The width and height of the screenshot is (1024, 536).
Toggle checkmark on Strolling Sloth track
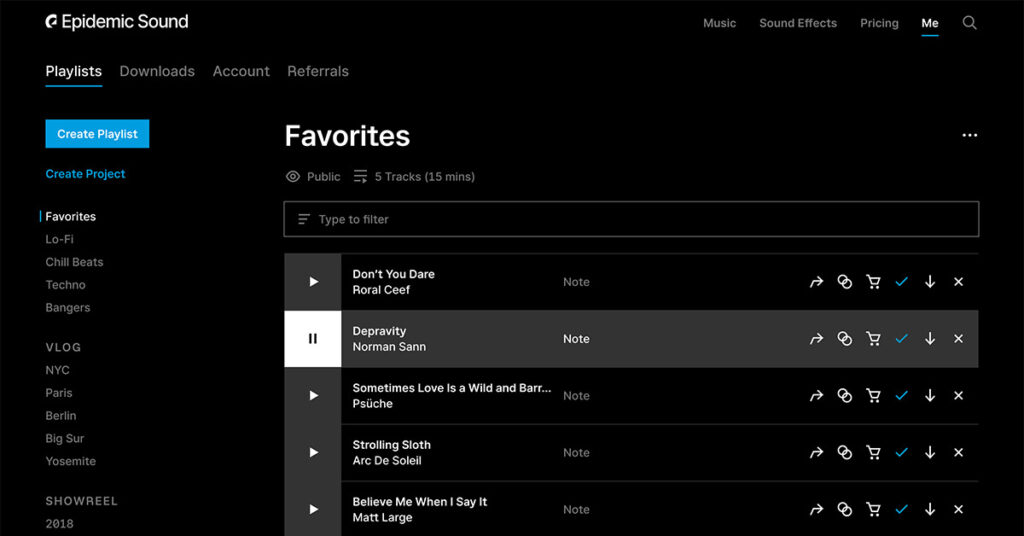point(901,453)
